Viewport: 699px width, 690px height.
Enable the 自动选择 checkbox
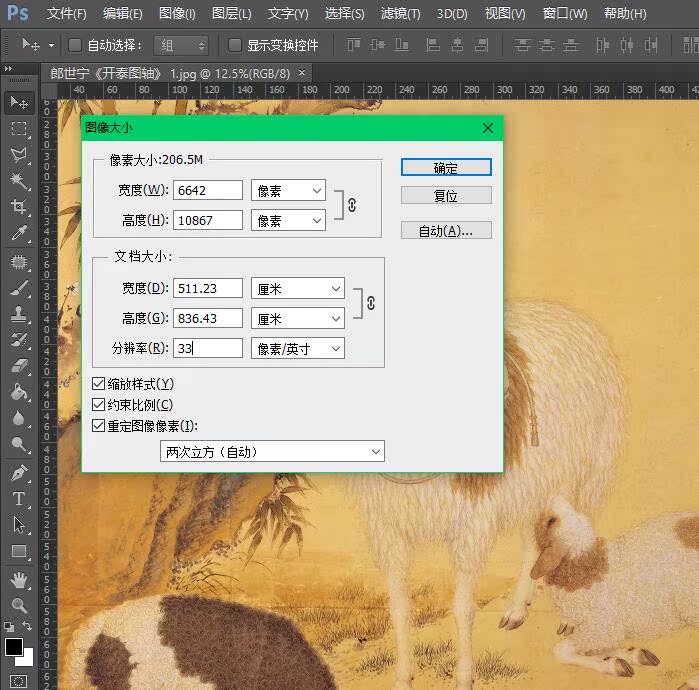pyautogui.click(x=75, y=45)
